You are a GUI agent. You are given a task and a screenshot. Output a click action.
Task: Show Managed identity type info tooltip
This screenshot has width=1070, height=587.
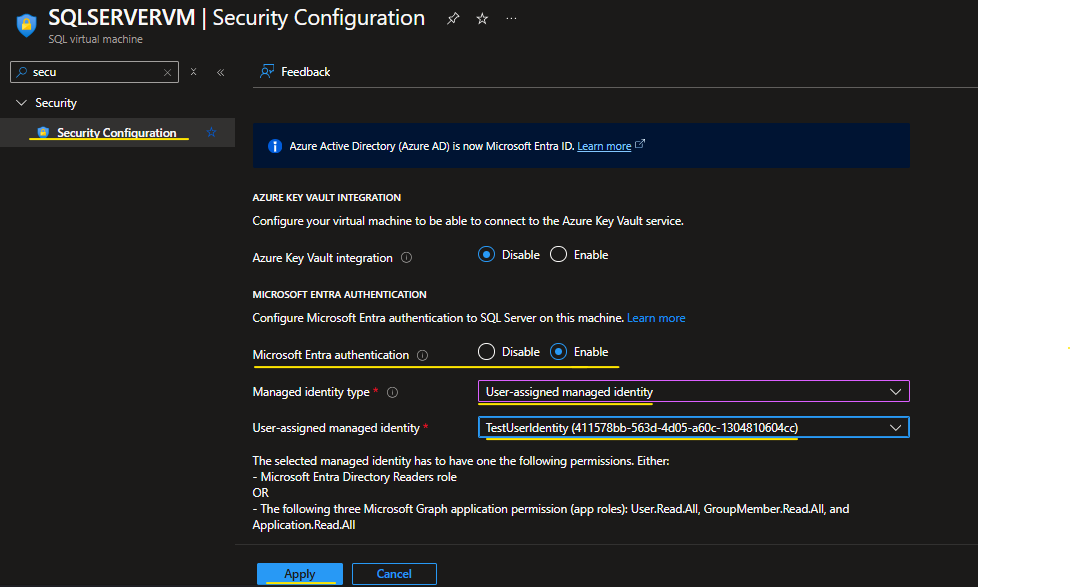pyautogui.click(x=392, y=392)
